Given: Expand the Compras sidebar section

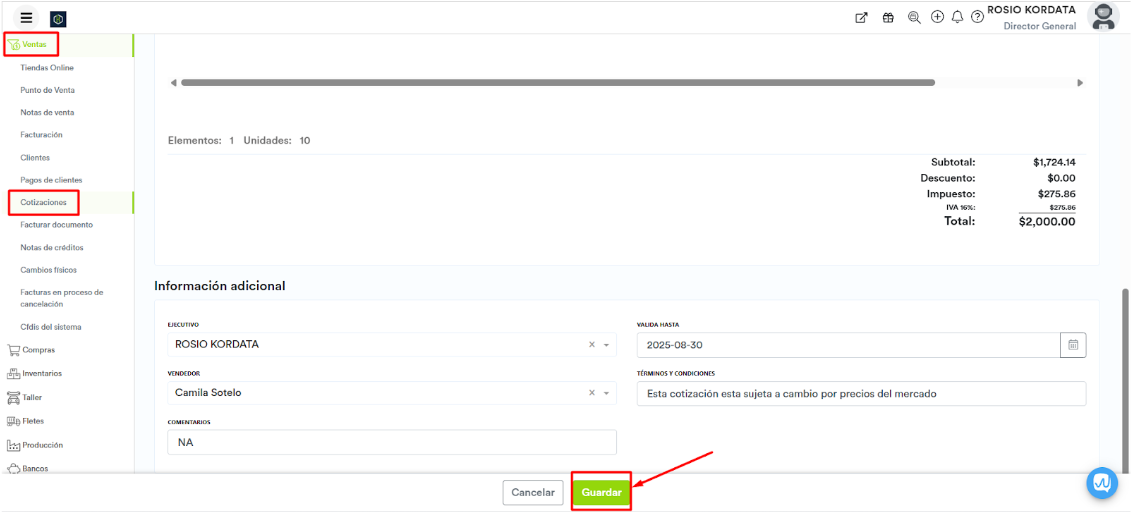Looking at the screenshot, I should click(x=38, y=350).
